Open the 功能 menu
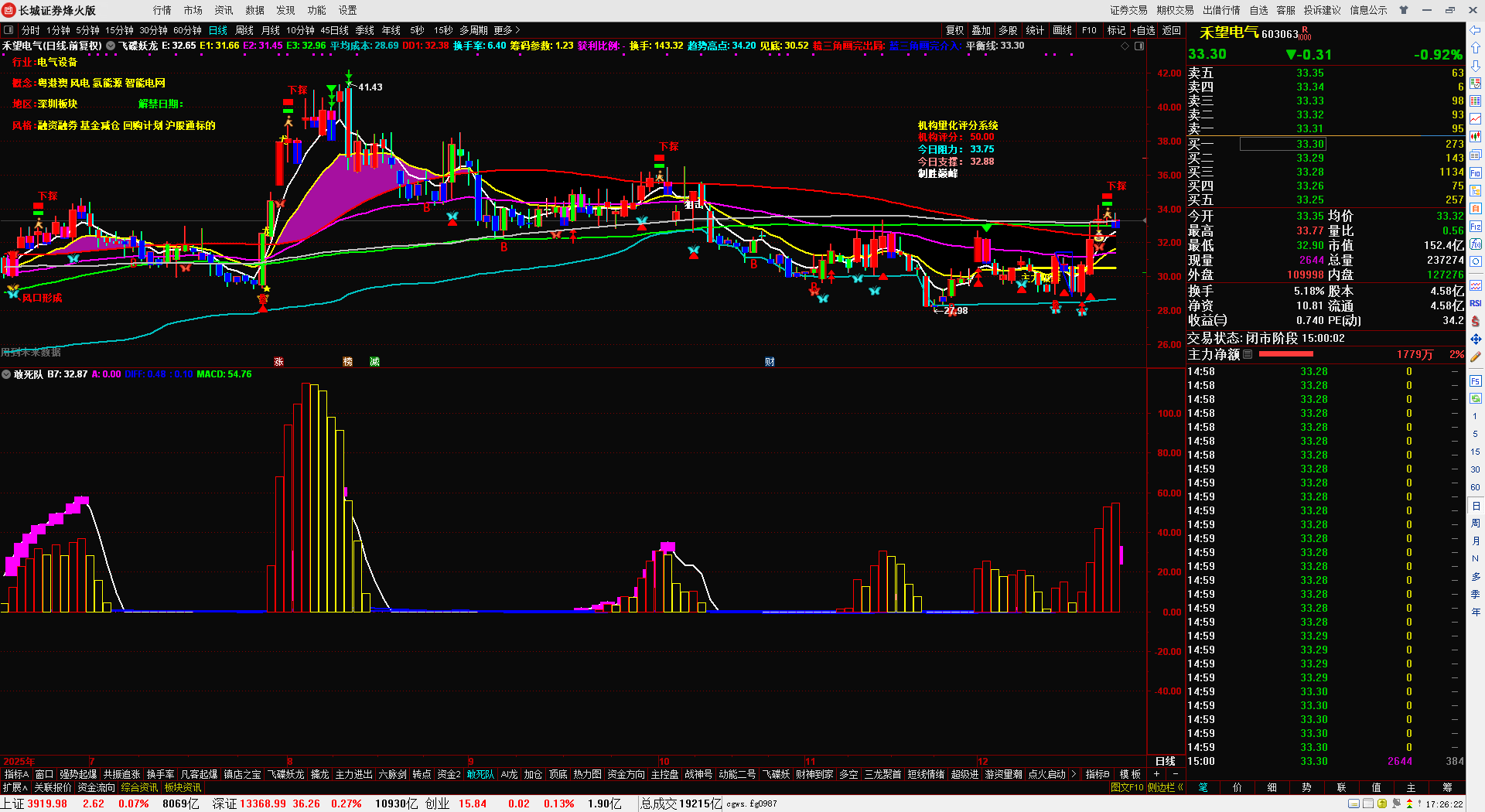 coord(317,10)
